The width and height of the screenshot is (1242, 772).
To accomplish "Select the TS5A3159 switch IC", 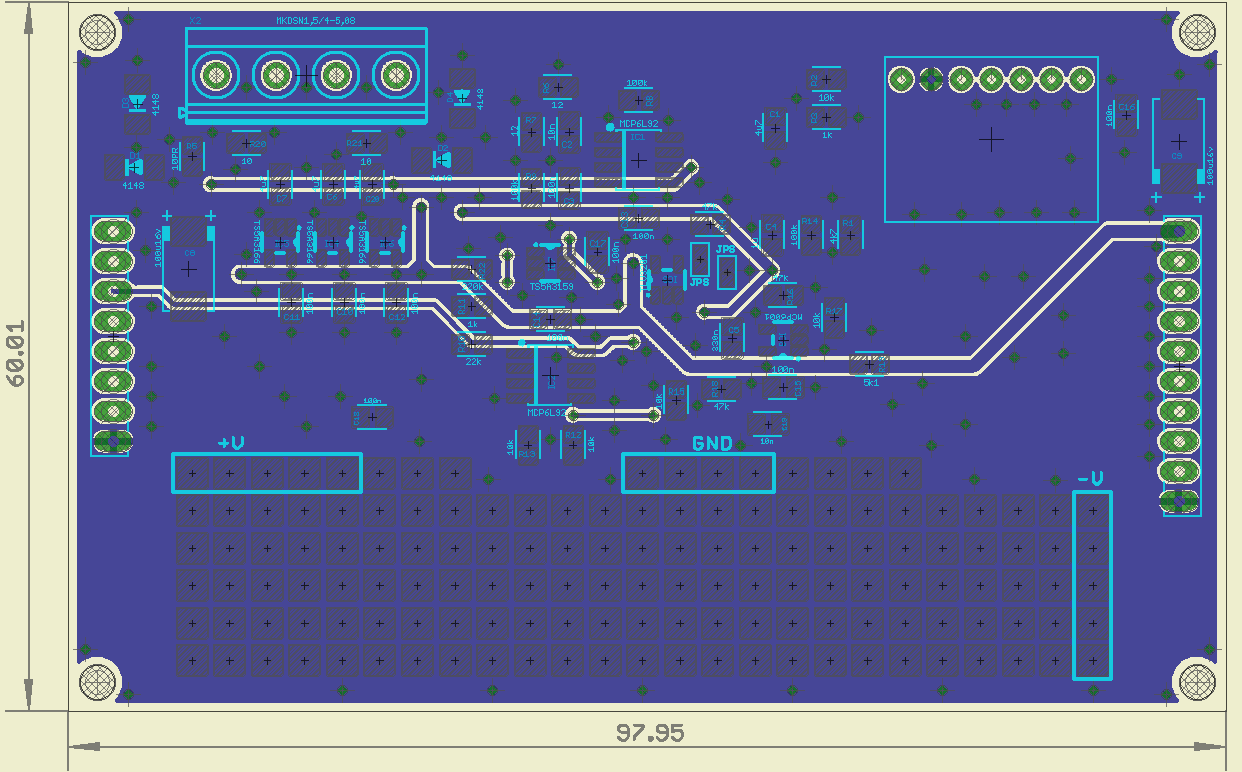I will pyautogui.click(x=548, y=264).
